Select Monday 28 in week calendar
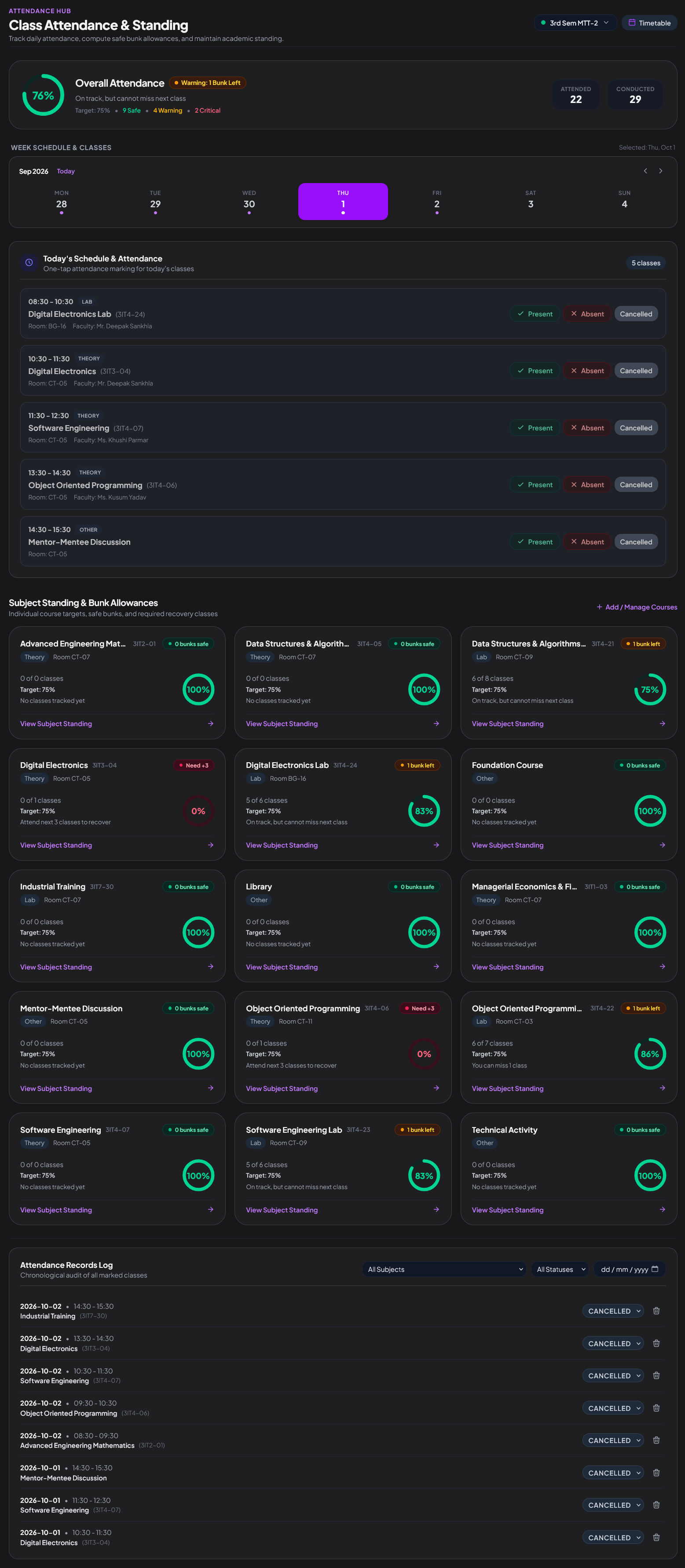Screen dimensions: 685x1568 click(62, 202)
